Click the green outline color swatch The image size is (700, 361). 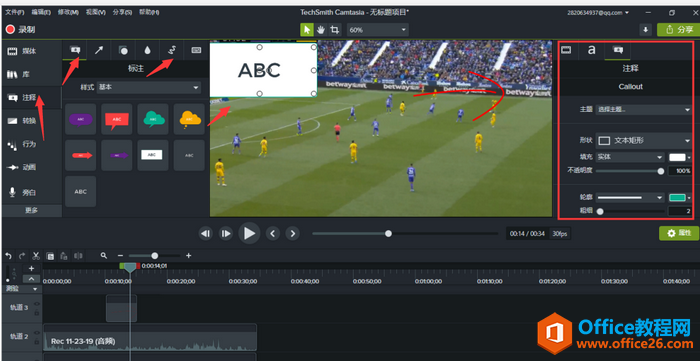click(677, 197)
